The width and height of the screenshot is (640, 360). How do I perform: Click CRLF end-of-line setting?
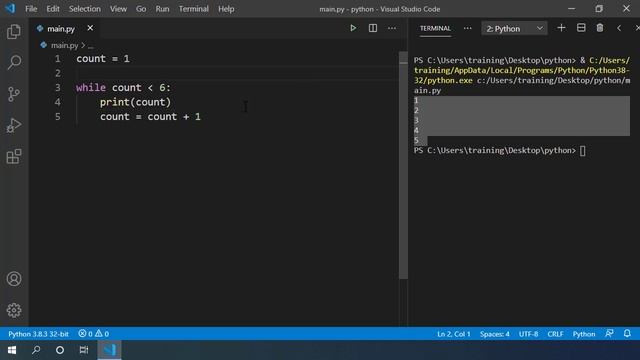(x=555, y=334)
